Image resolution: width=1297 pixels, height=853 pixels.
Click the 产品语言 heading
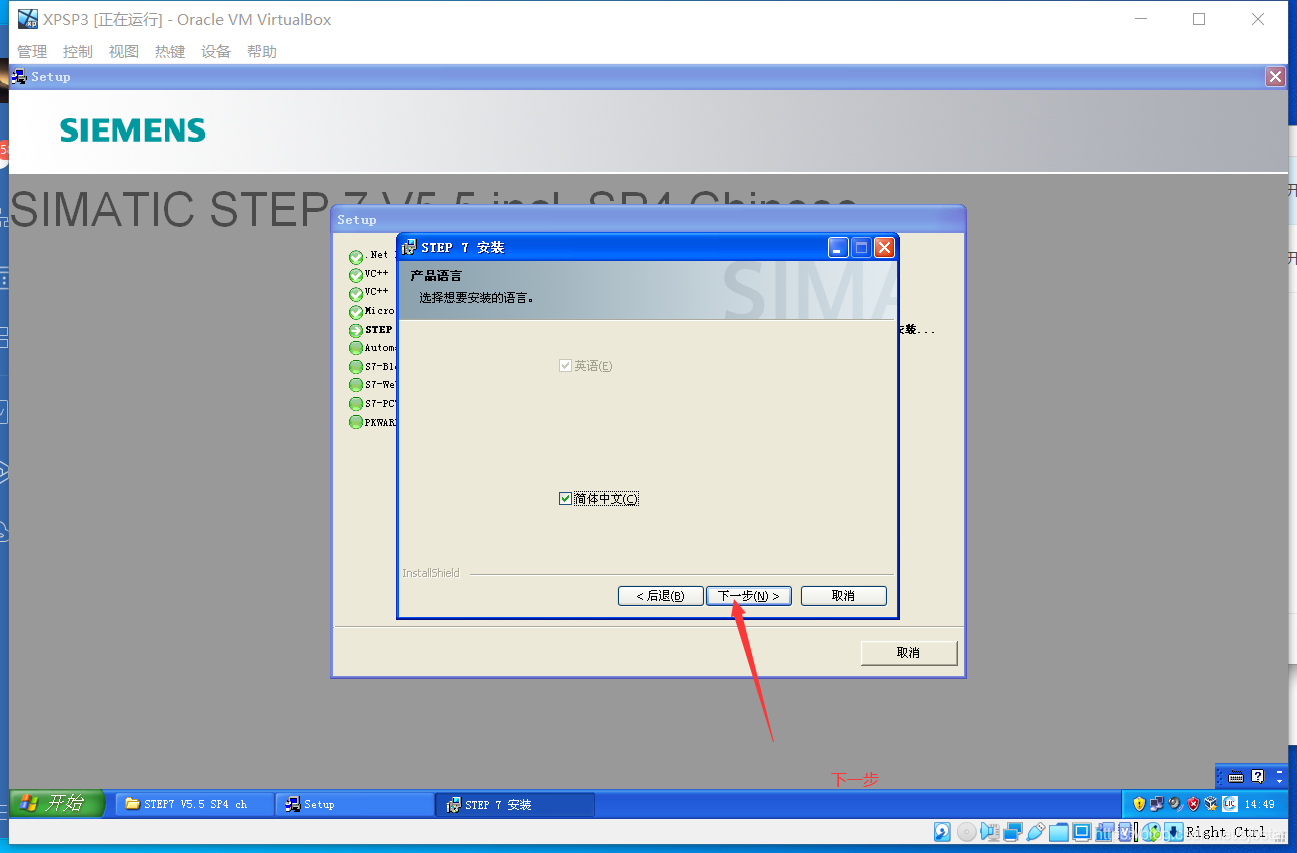pyautogui.click(x=436, y=275)
